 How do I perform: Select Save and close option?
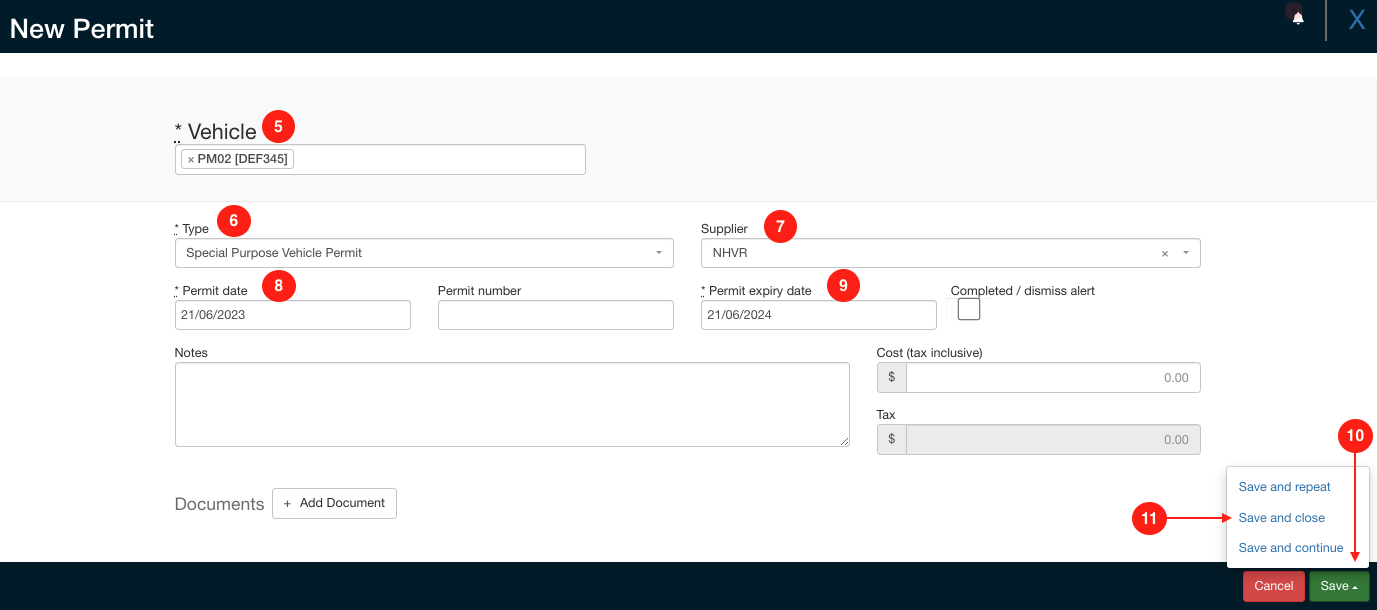[x=1281, y=518]
